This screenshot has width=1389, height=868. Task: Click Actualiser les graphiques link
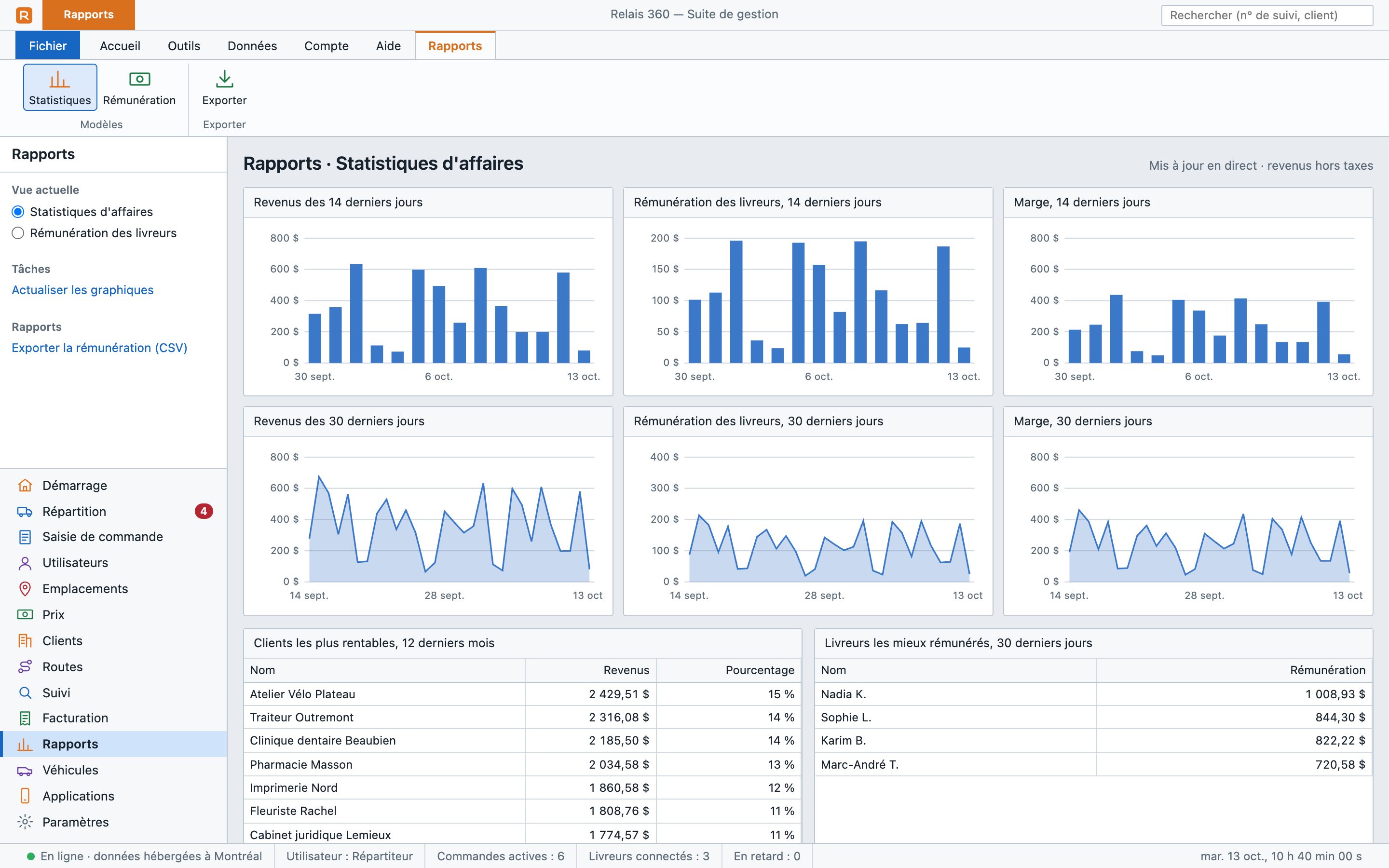[82, 290]
